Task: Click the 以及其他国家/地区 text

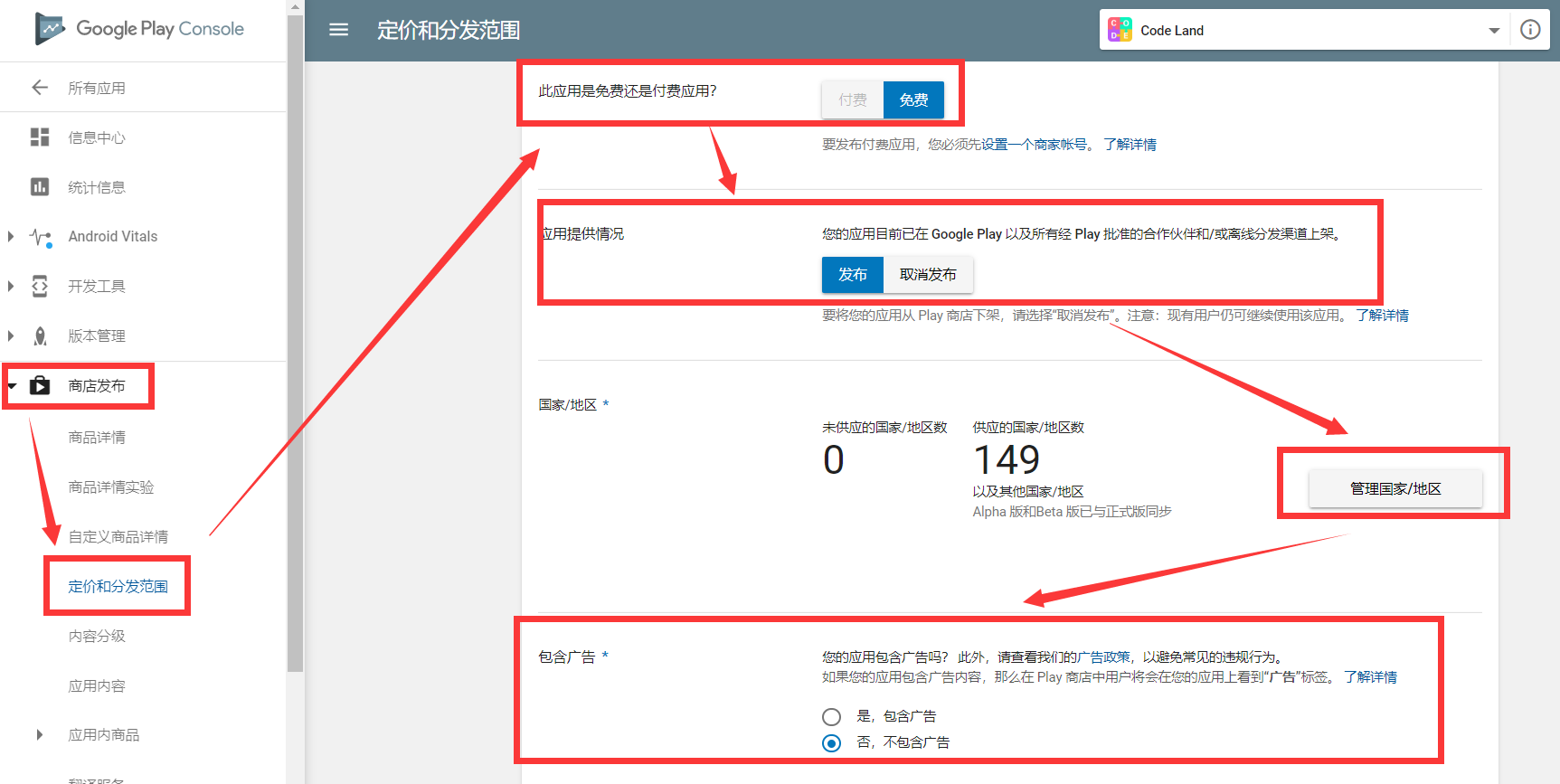Action: click(x=1028, y=492)
